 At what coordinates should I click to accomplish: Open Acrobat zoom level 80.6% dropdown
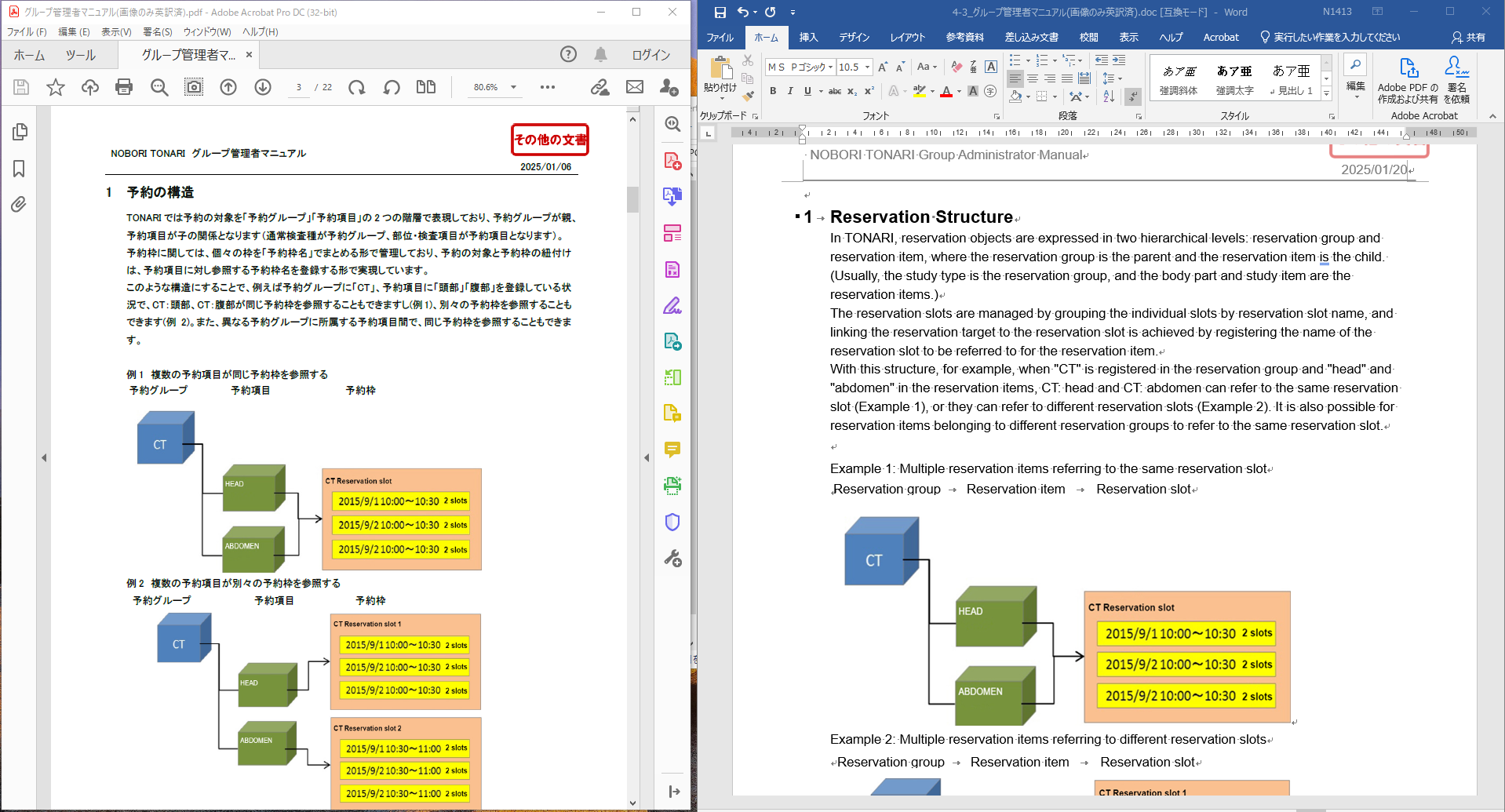coord(514,87)
